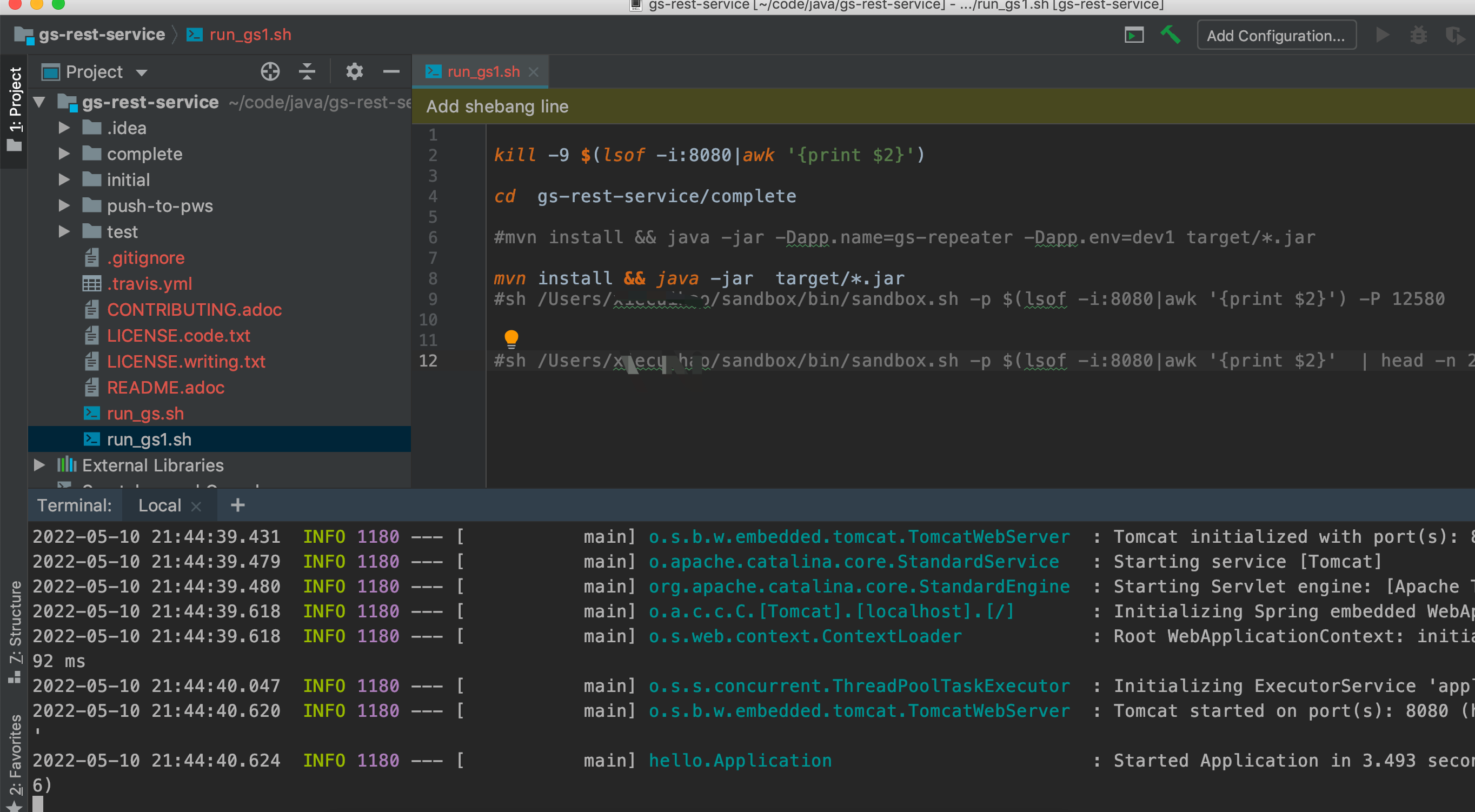Click the terminal window toolbar icon
The width and height of the screenshot is (1475, 812).
1133,36
